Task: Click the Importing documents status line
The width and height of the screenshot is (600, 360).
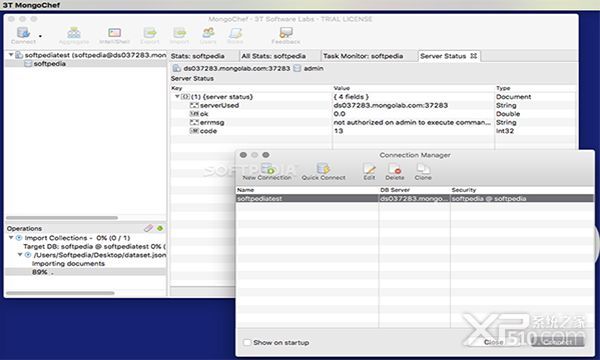Action: [x=68, y=264]
